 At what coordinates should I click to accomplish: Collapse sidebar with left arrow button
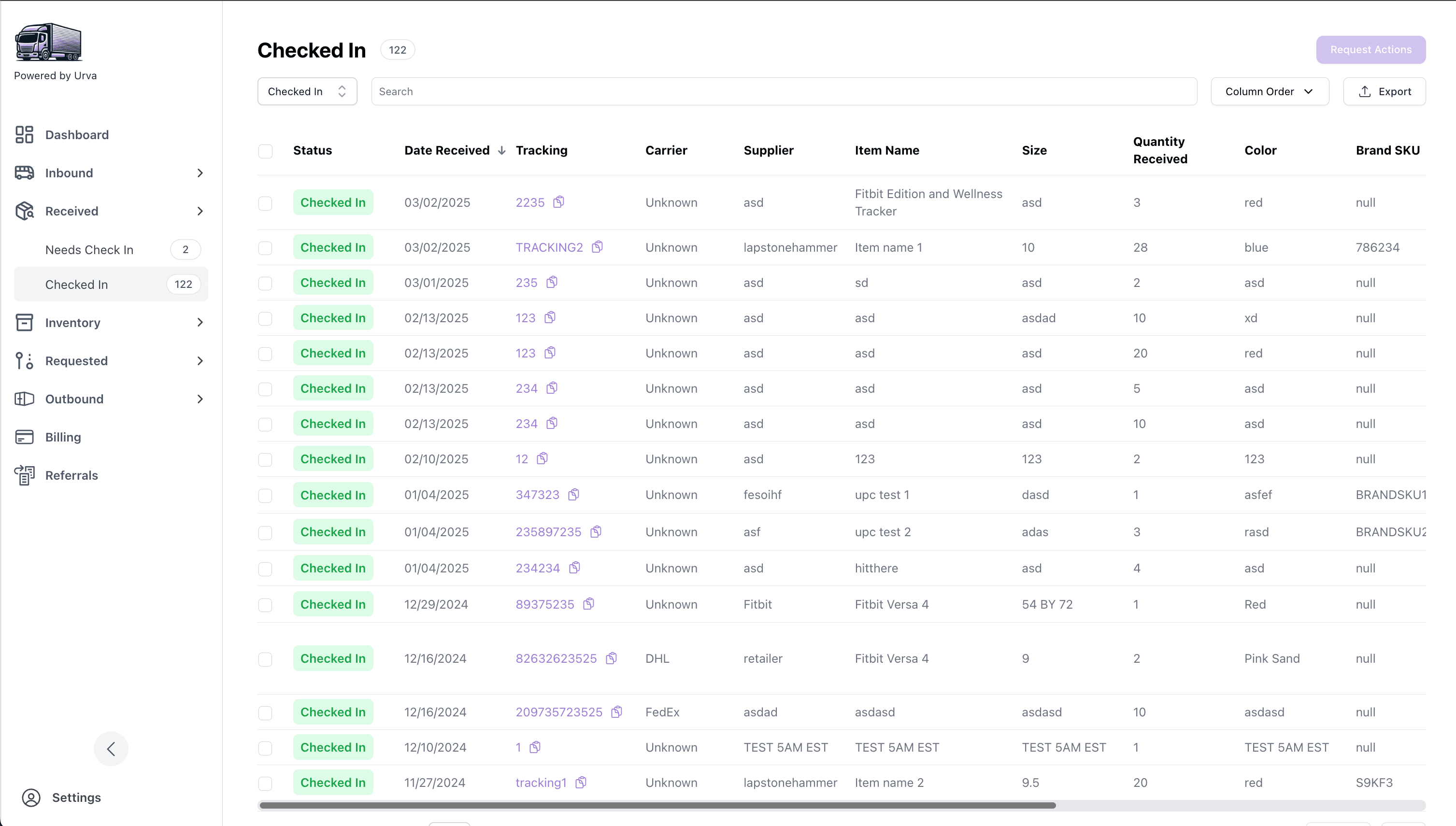(111, 749)
